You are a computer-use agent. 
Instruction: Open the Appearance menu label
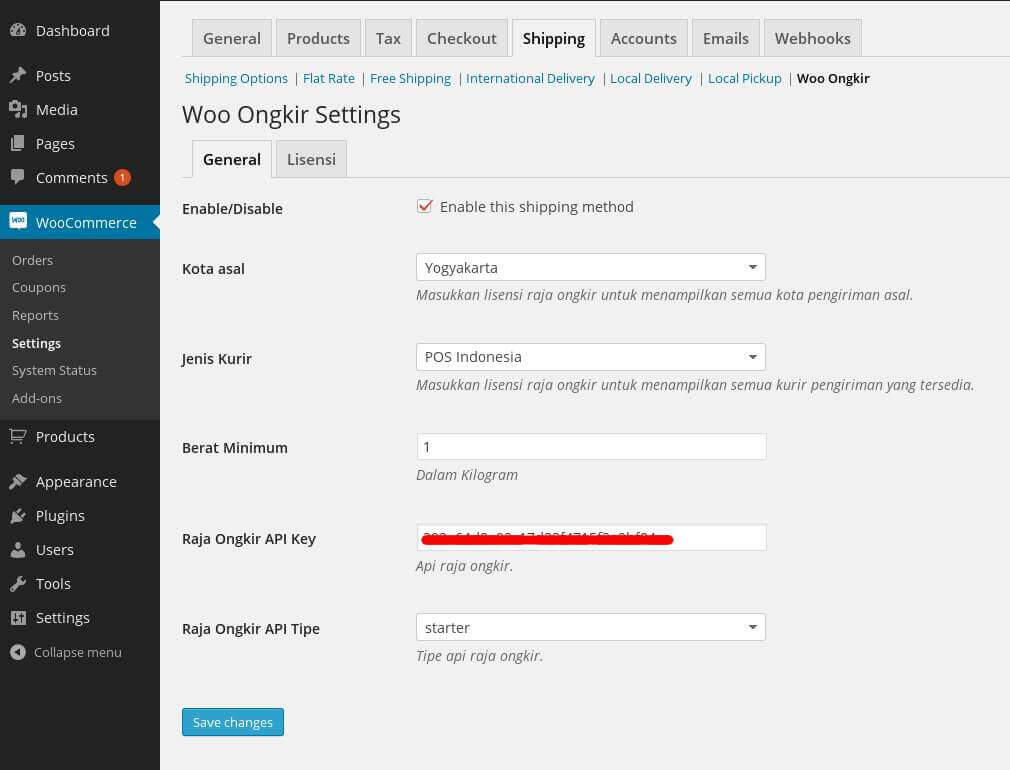point(76,482)
